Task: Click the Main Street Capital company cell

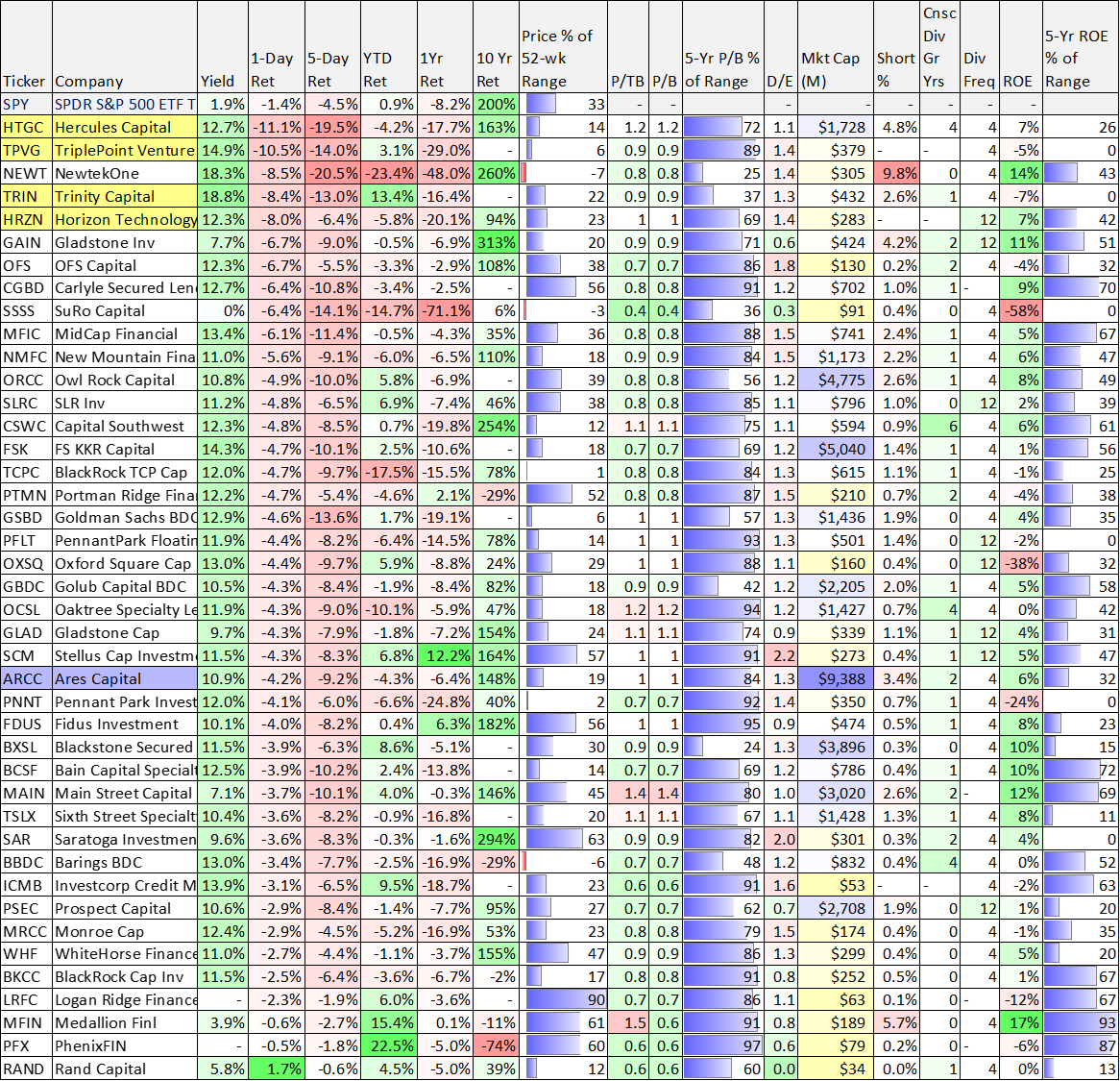Action: [124, 793]
